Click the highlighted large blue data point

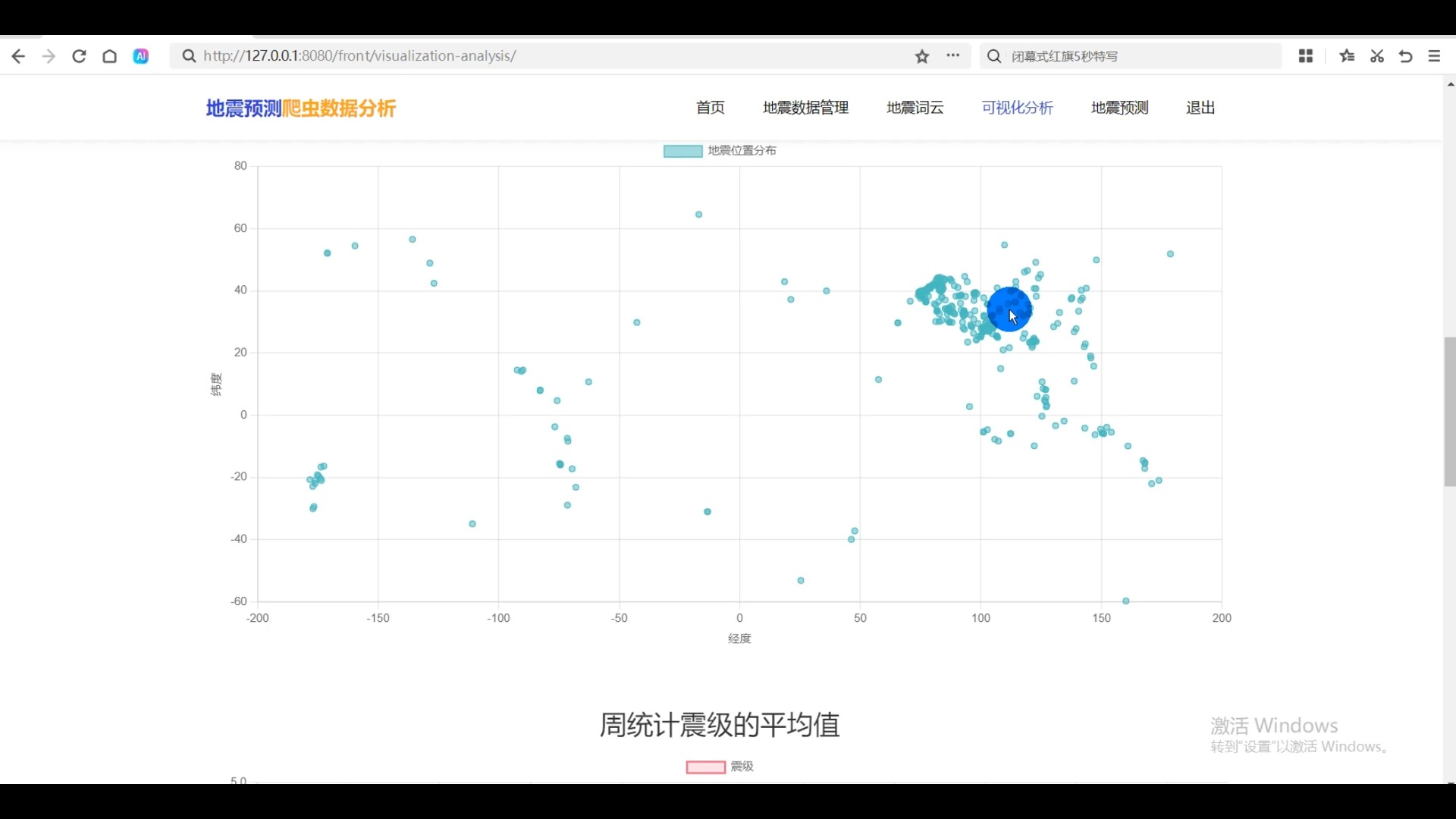coord(1009,309)
